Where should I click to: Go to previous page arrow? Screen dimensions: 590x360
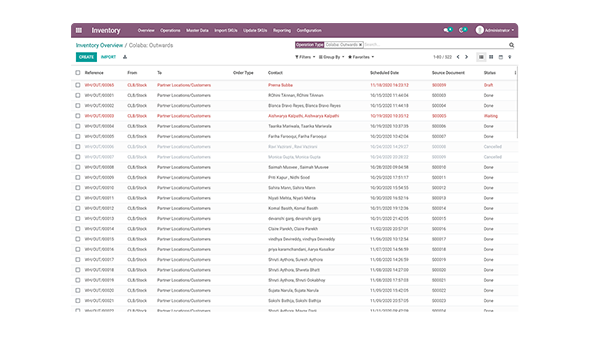click(458, 57)
